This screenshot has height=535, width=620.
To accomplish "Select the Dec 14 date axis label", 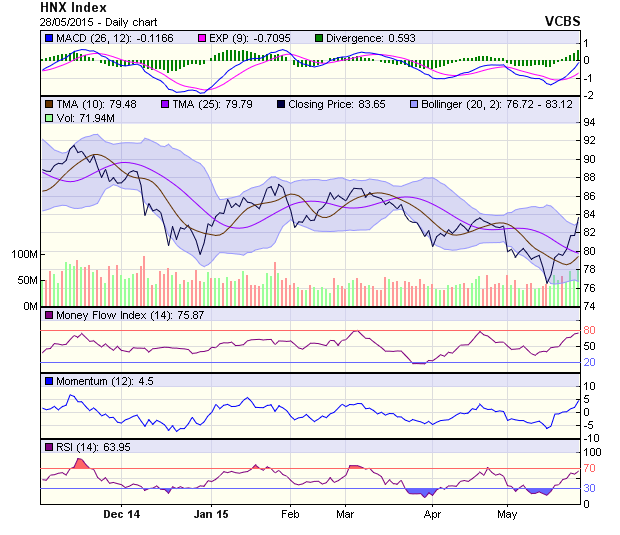I will (x=121, y=514).
